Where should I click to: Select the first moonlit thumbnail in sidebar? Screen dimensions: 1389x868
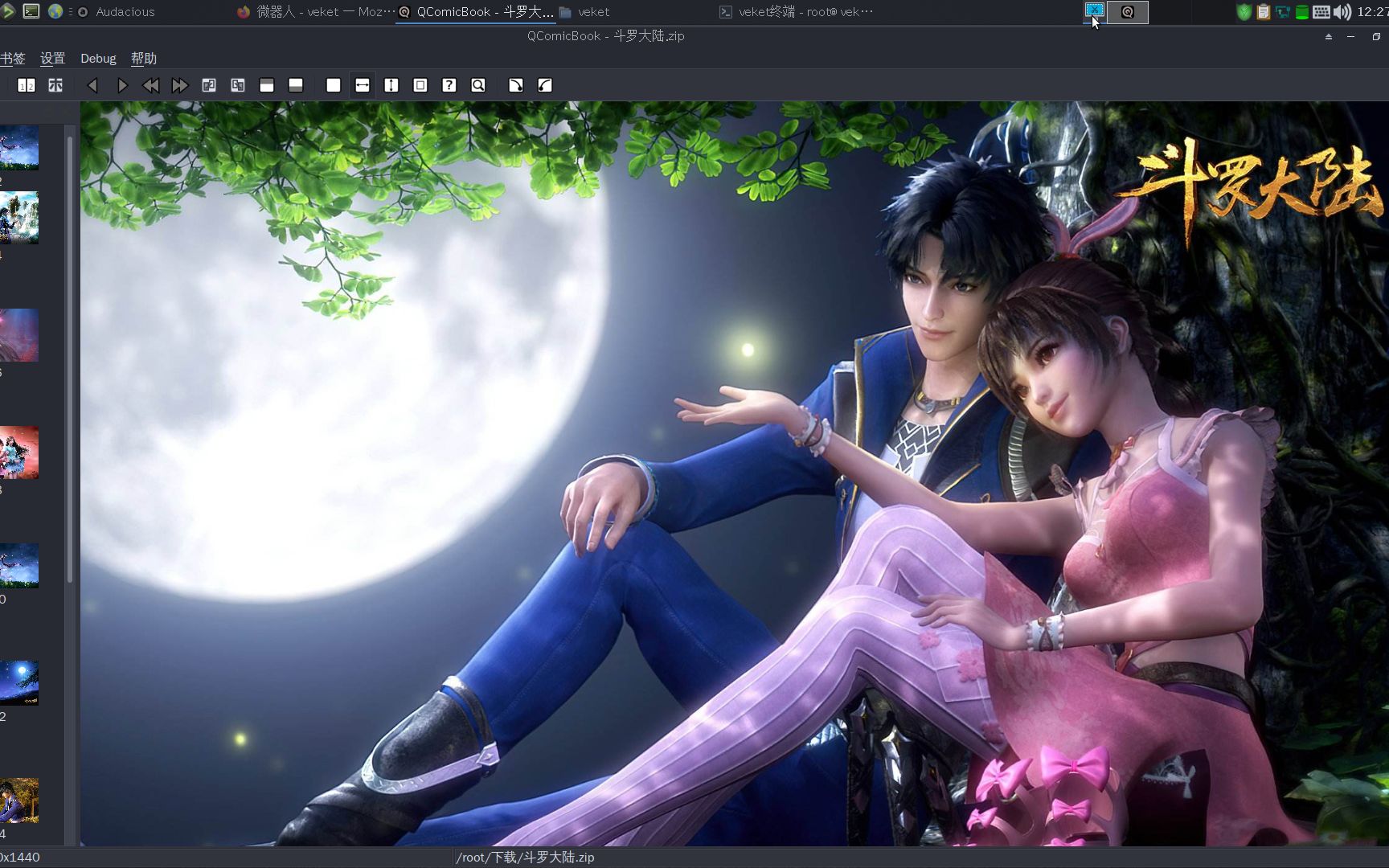click(19, 147)
